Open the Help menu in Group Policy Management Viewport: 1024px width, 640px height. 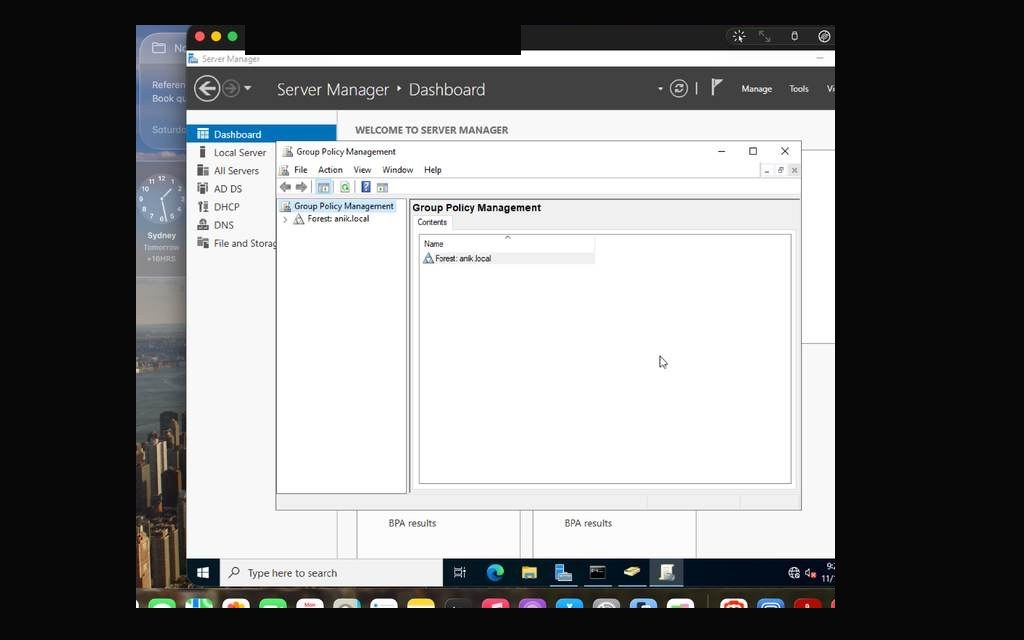[432, 170]
